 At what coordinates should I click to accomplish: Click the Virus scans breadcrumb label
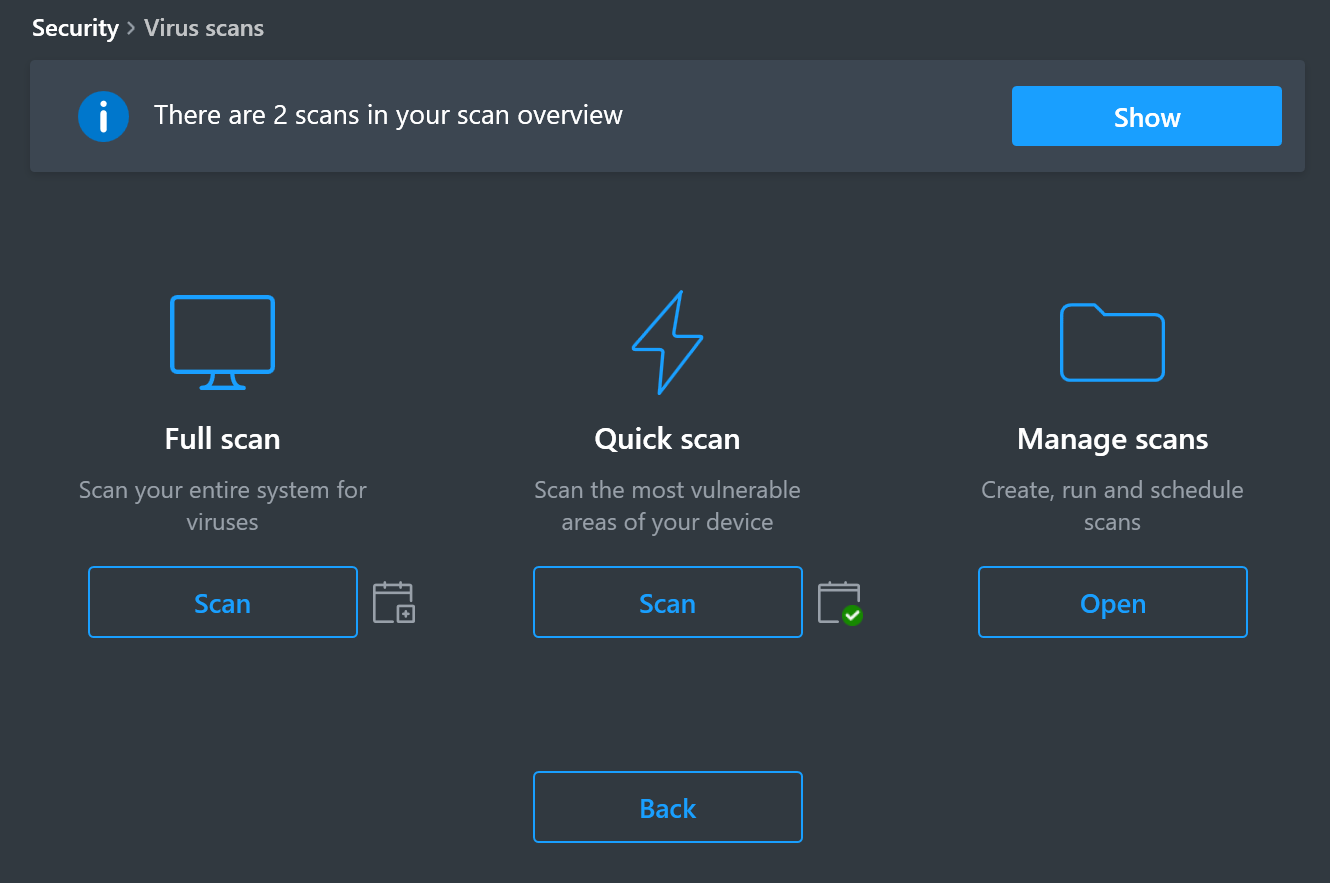(x=204, y=28)
